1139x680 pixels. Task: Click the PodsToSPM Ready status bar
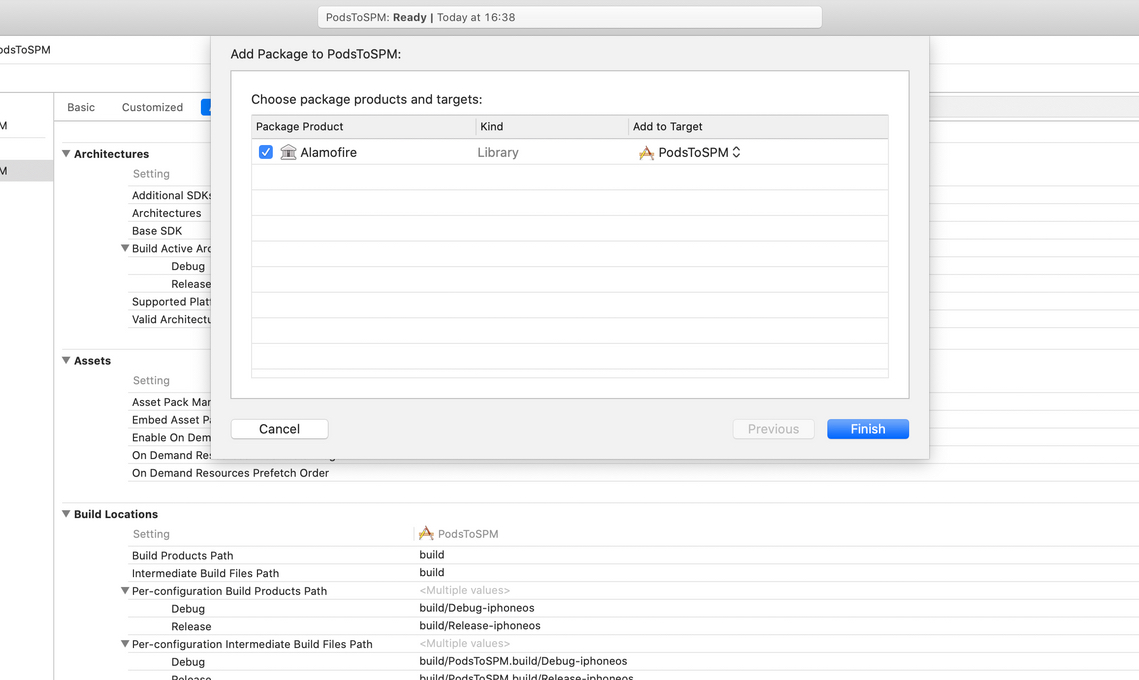click(570, 17)
